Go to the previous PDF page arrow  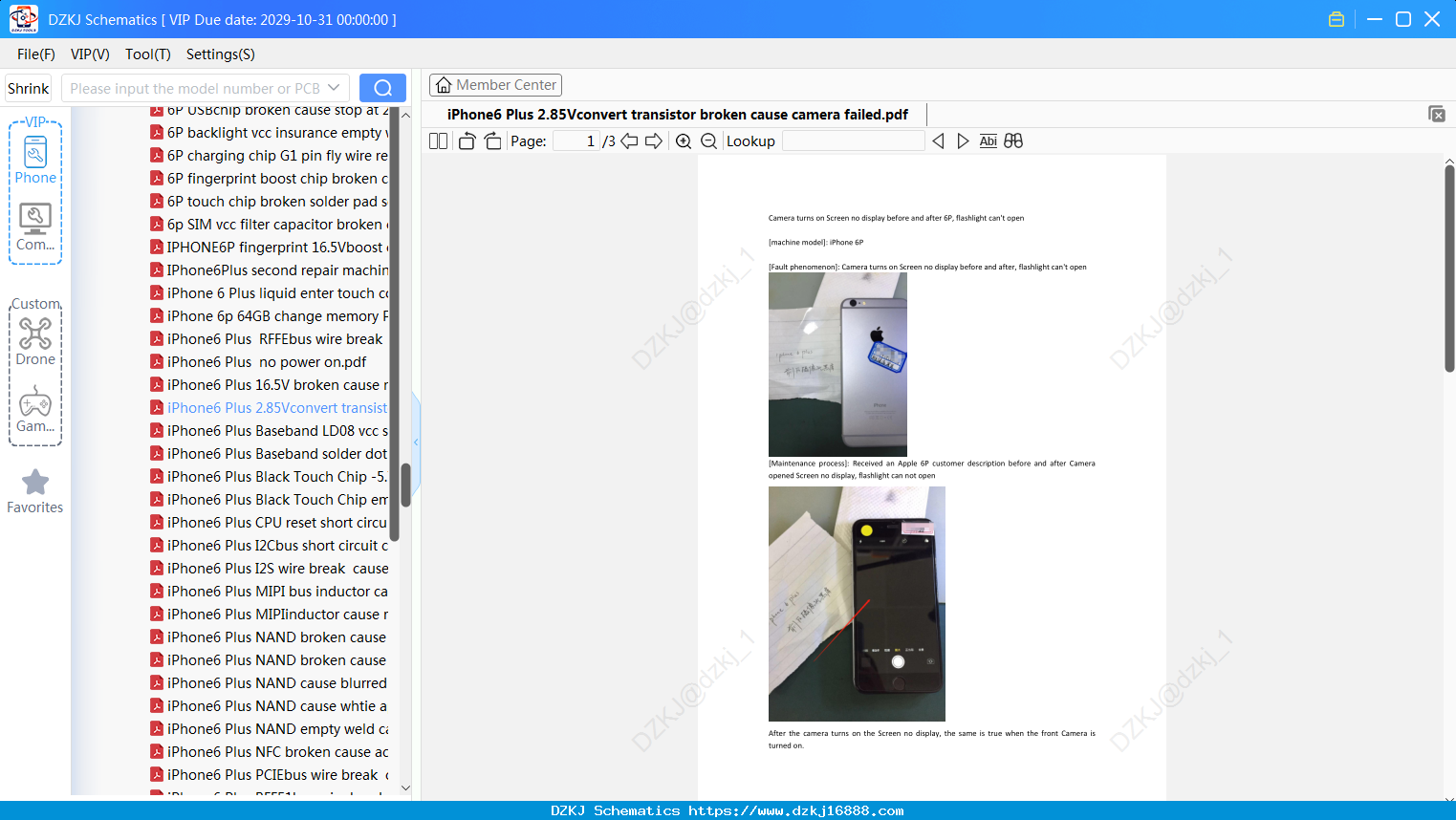point(629,141)
